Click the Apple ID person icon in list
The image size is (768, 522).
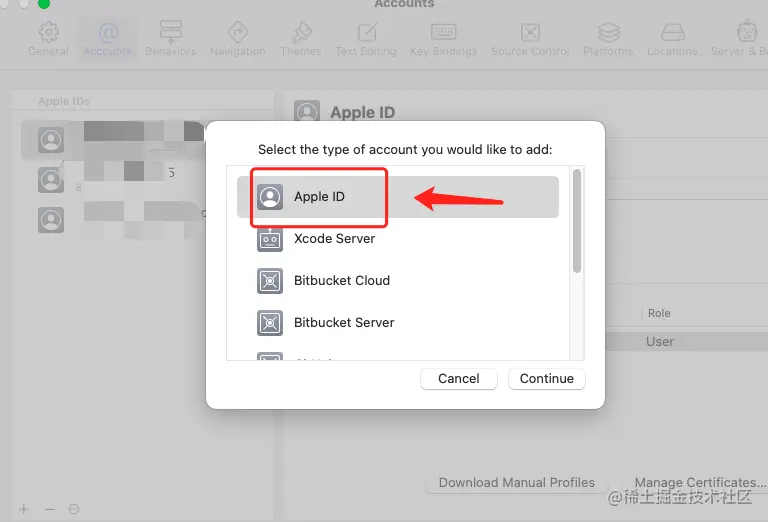(x=270, y=197)
